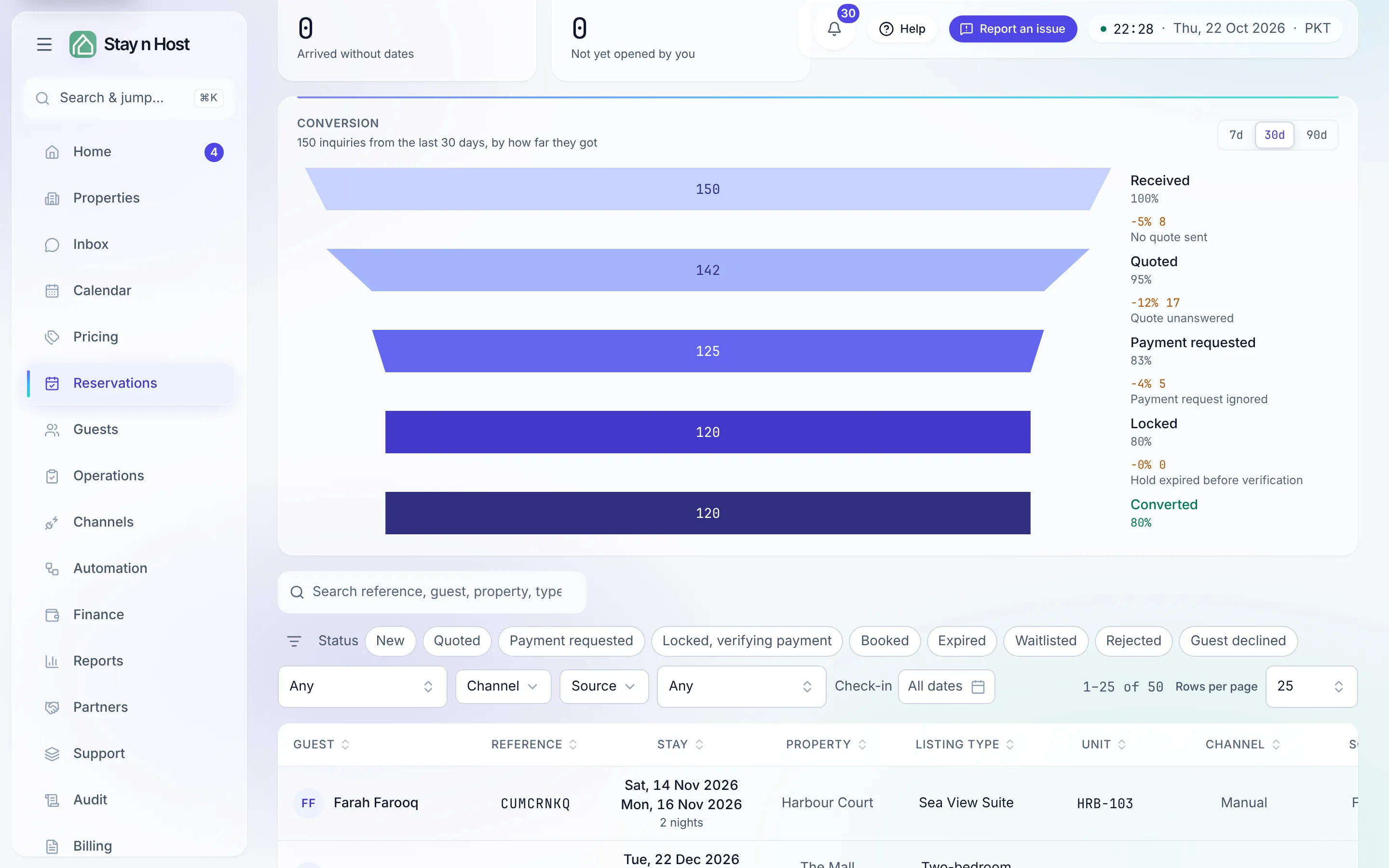This screenshot has height=868, width=1389.
Task: Toggle the Rejected status filter chip
Action: pos(1133,641)
